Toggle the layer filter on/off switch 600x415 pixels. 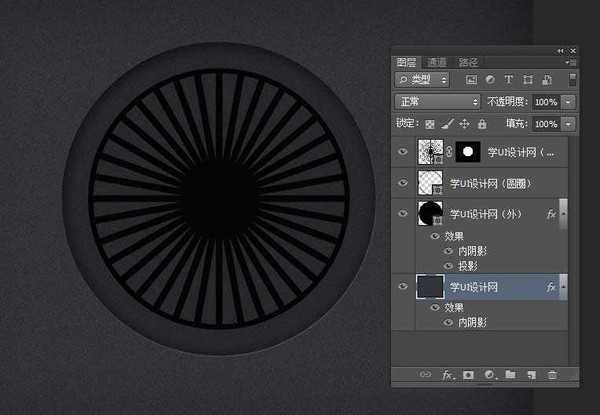[x=572, y=79]
